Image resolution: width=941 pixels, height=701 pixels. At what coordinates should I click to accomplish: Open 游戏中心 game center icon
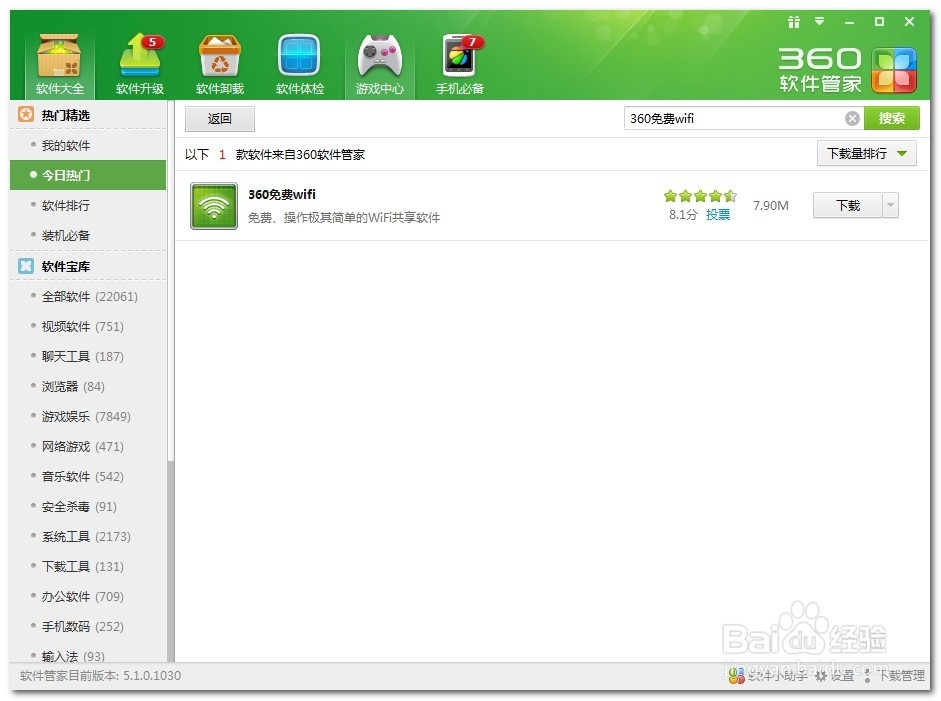click(379, 65)
